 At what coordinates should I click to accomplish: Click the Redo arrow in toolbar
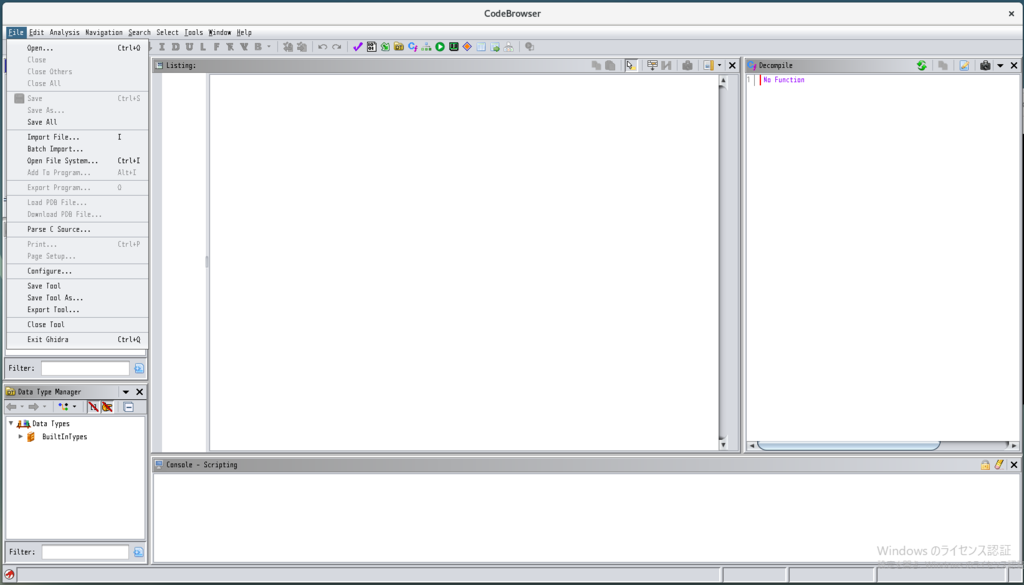point(336,47)
